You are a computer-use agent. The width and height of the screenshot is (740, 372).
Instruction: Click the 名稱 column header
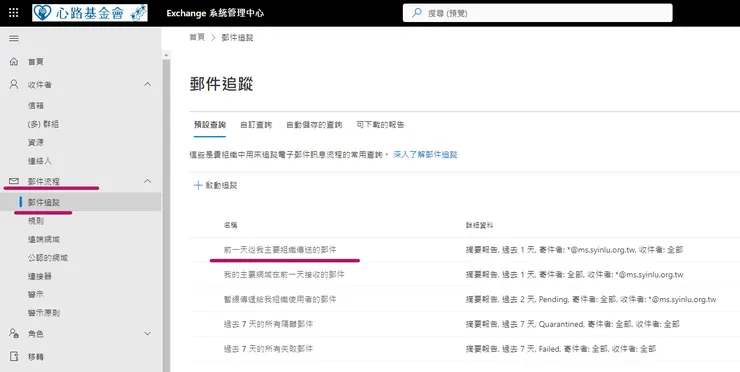(x=230, y=226)
